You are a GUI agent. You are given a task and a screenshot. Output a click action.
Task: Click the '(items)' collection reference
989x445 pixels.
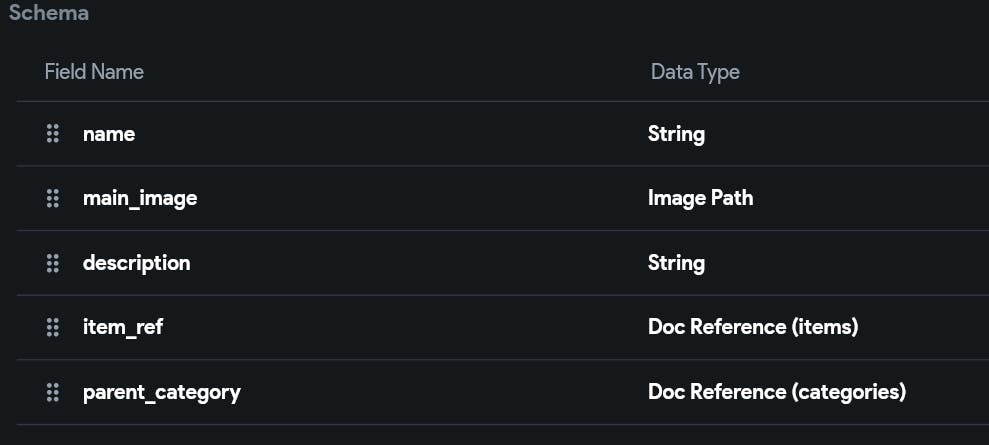824,327
